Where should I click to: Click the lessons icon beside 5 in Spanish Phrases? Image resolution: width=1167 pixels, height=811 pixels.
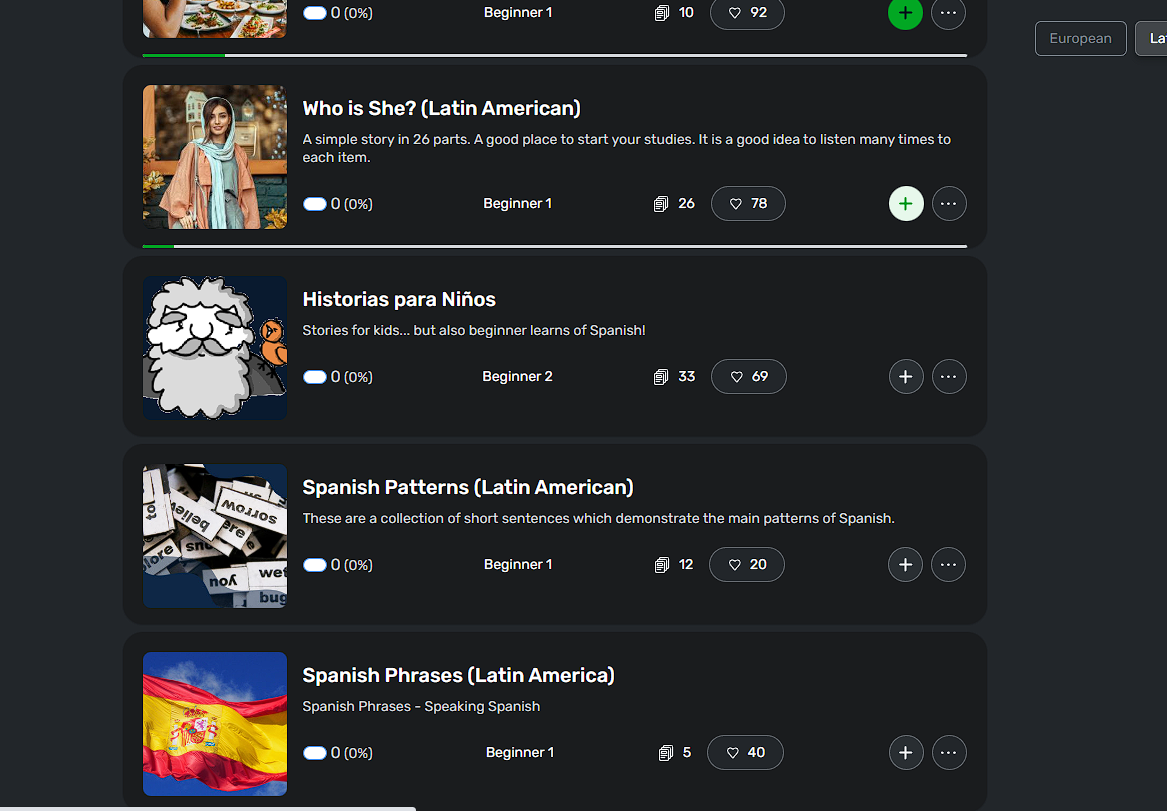666,754
